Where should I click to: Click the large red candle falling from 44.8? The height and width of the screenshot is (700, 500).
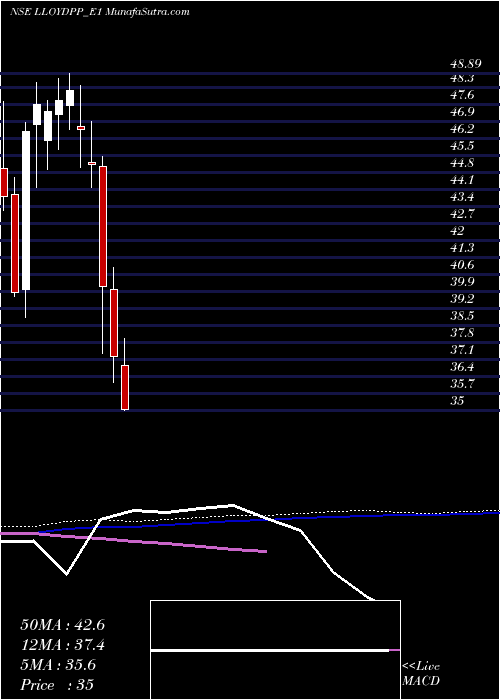click(103, 226)
